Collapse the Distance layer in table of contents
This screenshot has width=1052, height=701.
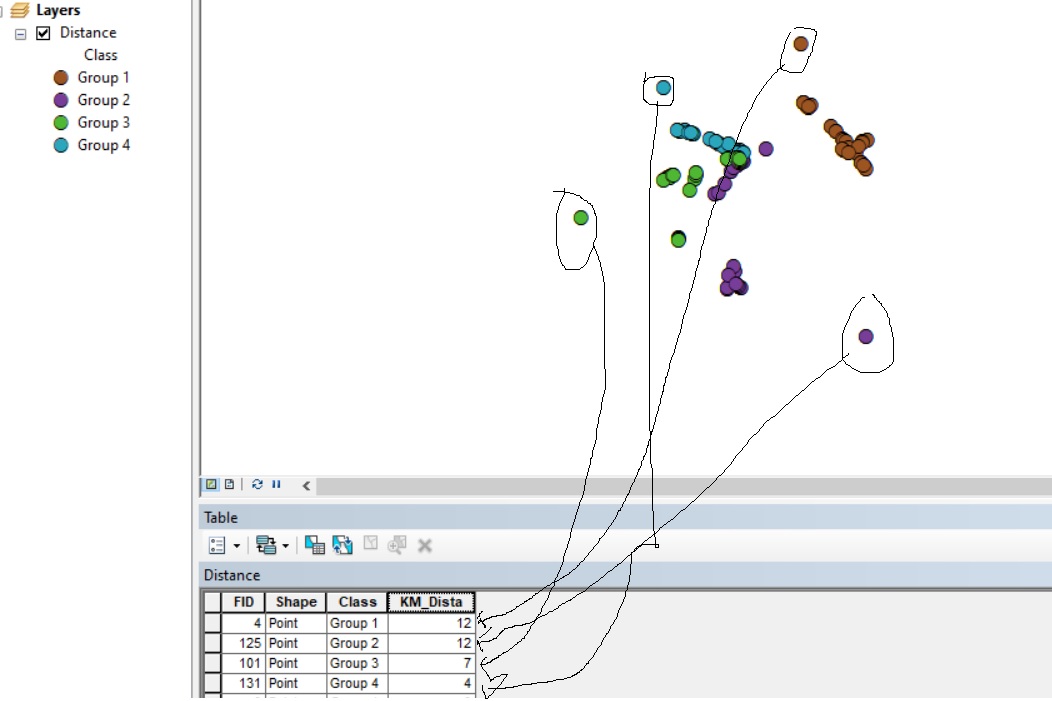(21, 34)
